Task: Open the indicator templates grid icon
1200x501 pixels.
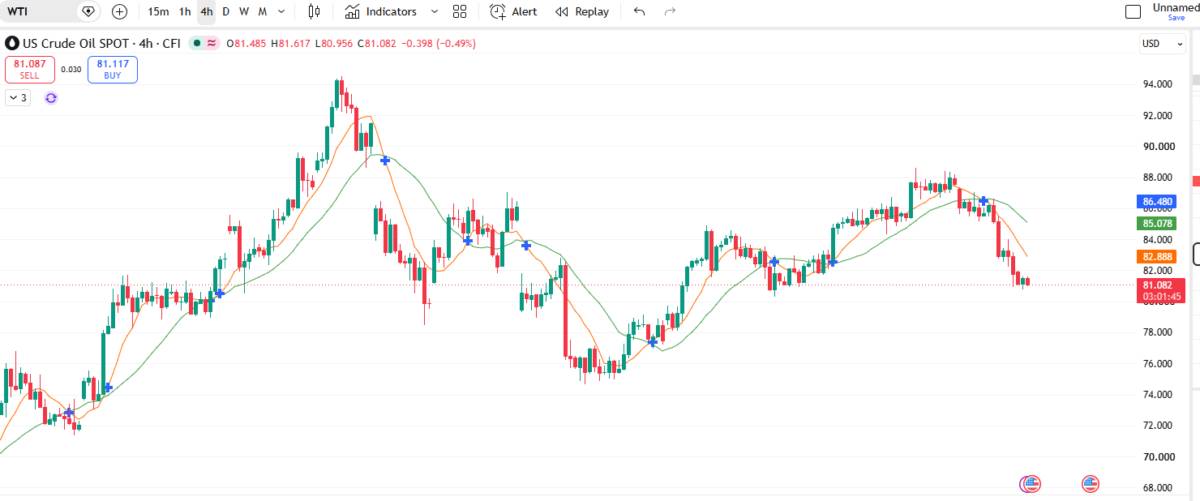Action: click(x=459, y=11)
